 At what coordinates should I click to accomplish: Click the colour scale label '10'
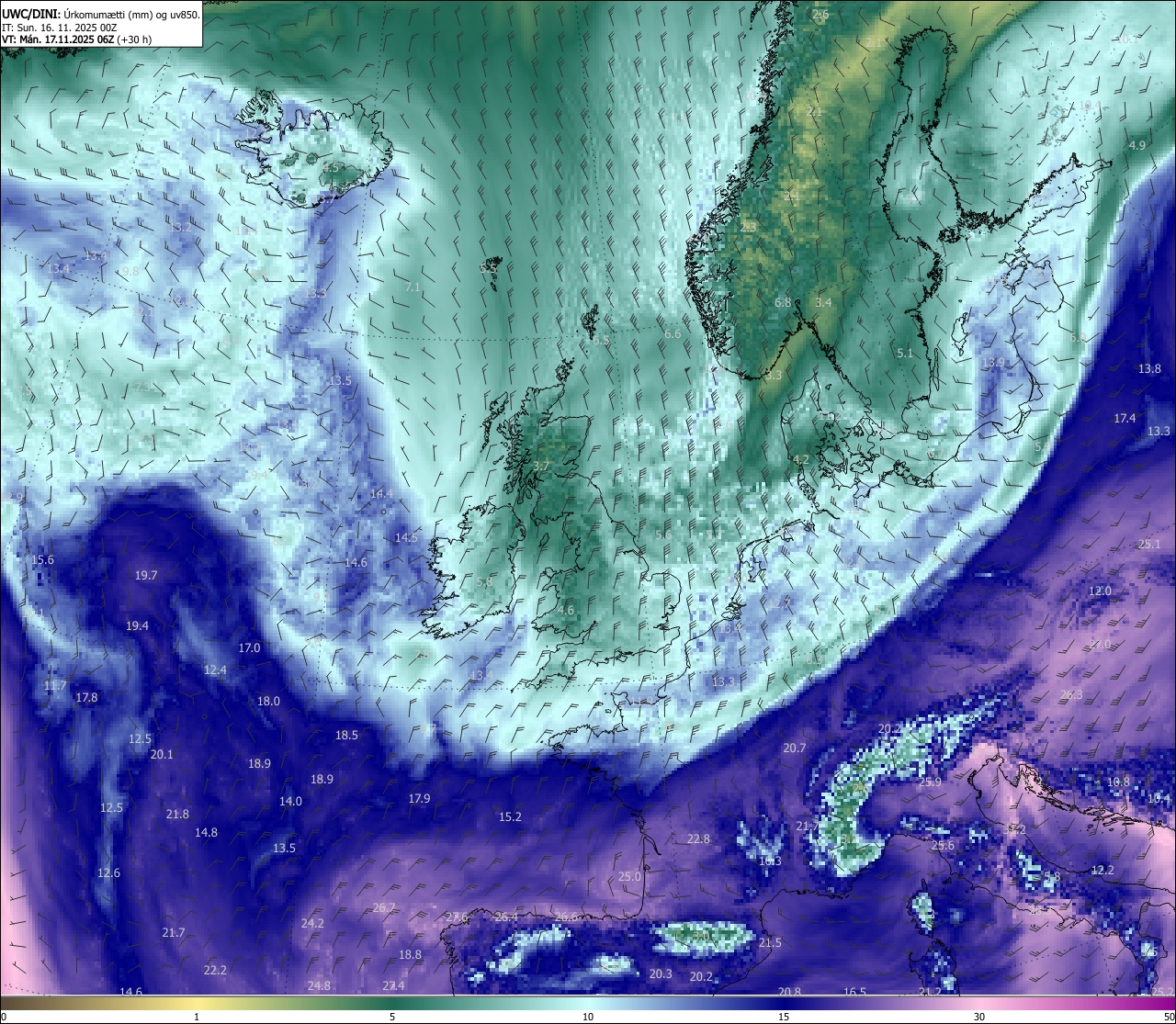[x=588, y=1017]
